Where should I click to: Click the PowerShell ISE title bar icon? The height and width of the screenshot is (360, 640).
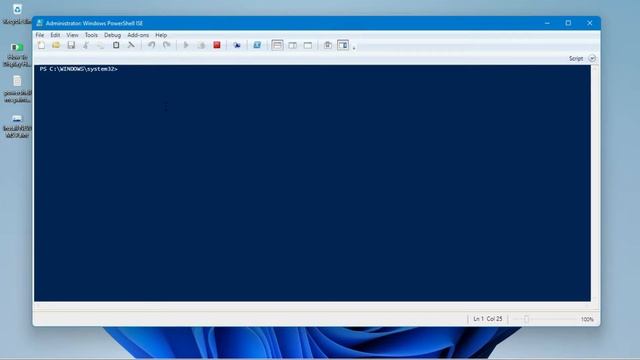40,23
